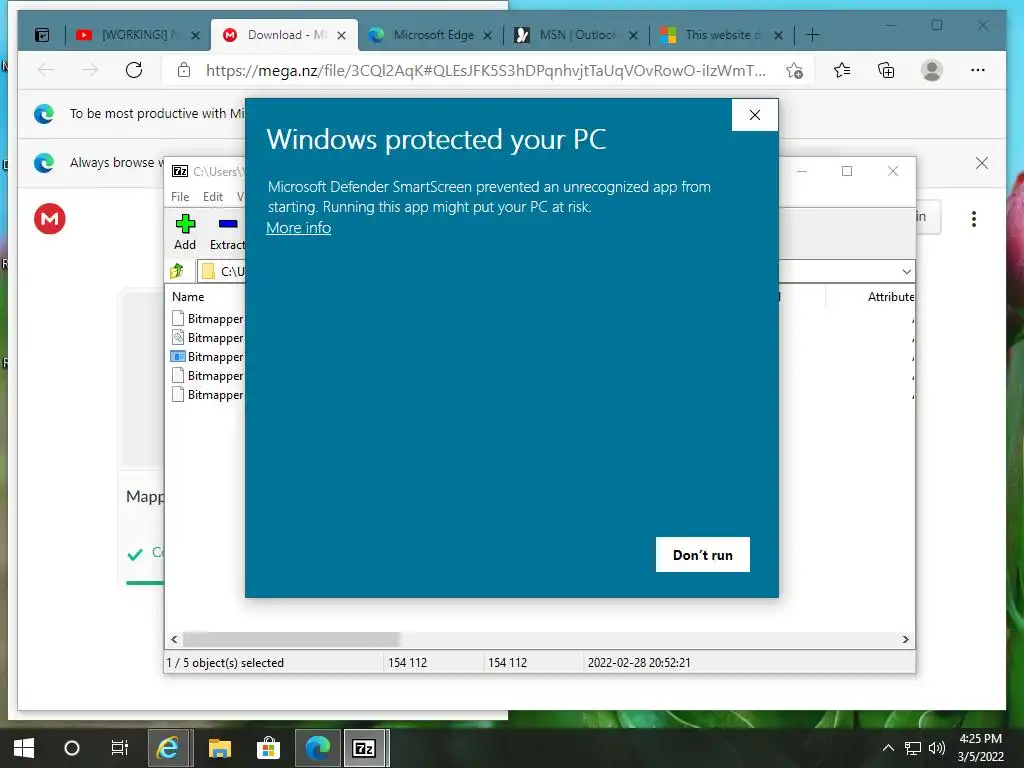Show hidden system tray icons
Image resolution: width=1024 pixels, height=768 pixels.
pyautogui.click(x=888, y=748)
